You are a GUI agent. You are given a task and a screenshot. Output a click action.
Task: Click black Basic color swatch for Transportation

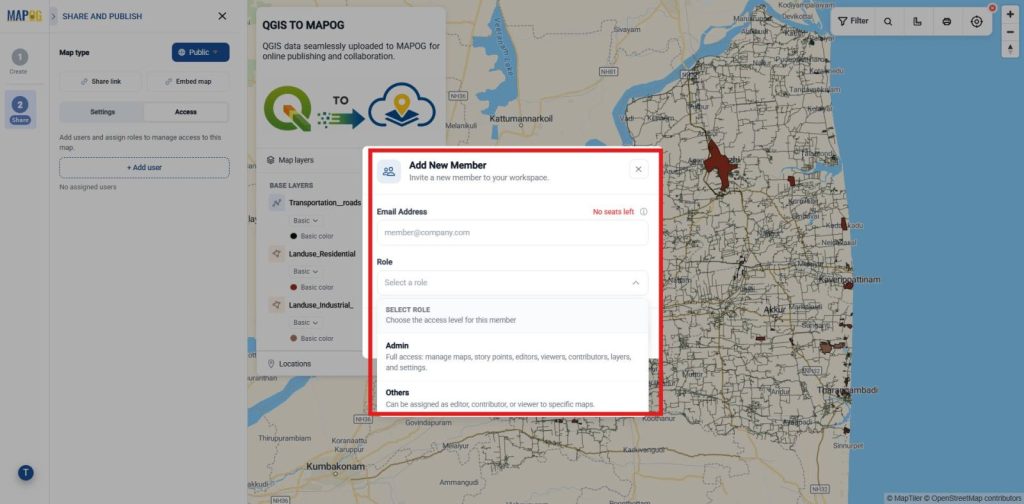[x=294, y=236]
